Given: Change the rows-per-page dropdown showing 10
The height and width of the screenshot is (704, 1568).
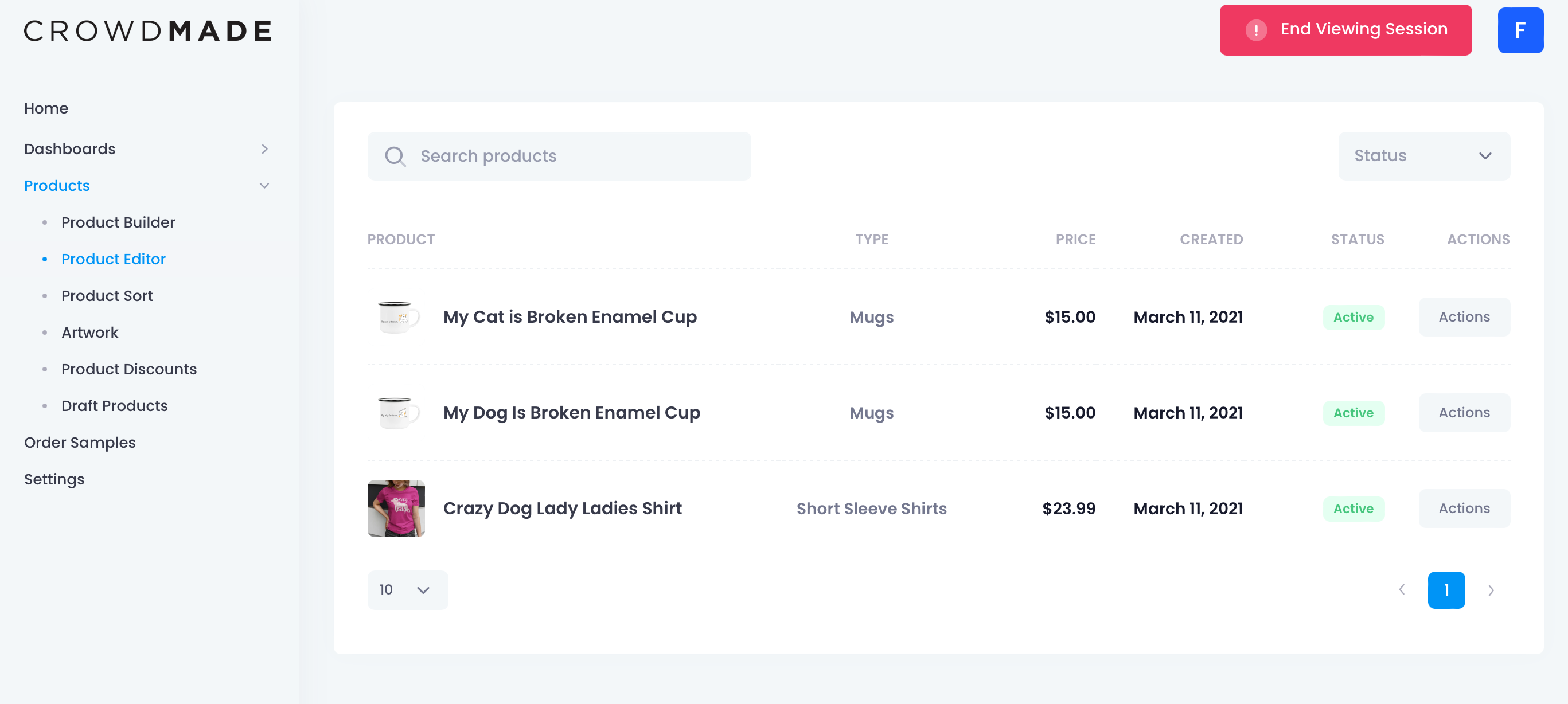Looking at the screenshot, I should [407, 589].
